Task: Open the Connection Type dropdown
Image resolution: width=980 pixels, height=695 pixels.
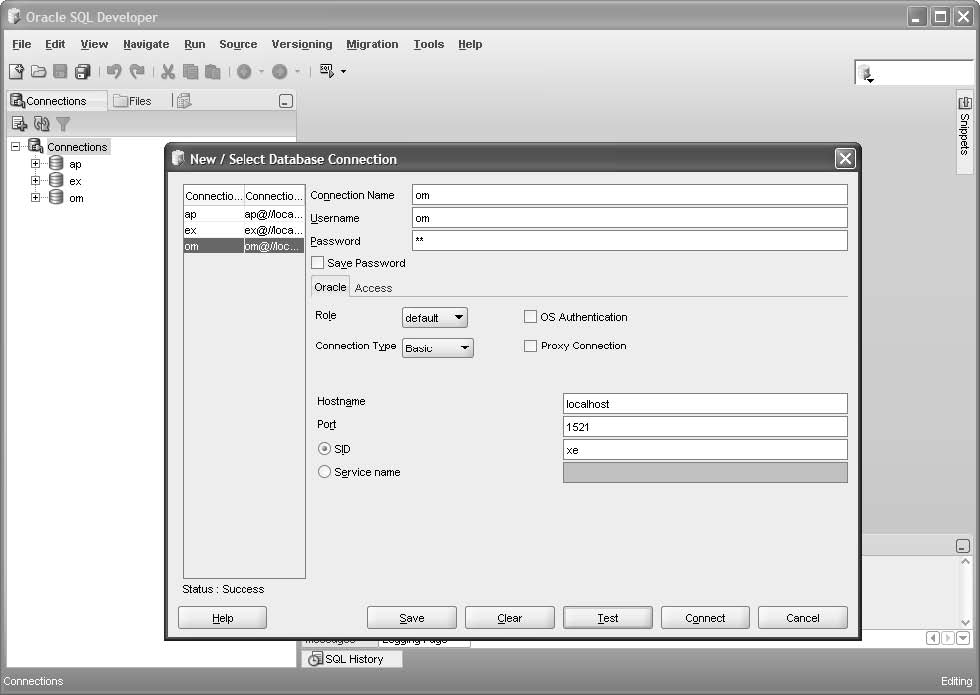Action: [438, 348]
